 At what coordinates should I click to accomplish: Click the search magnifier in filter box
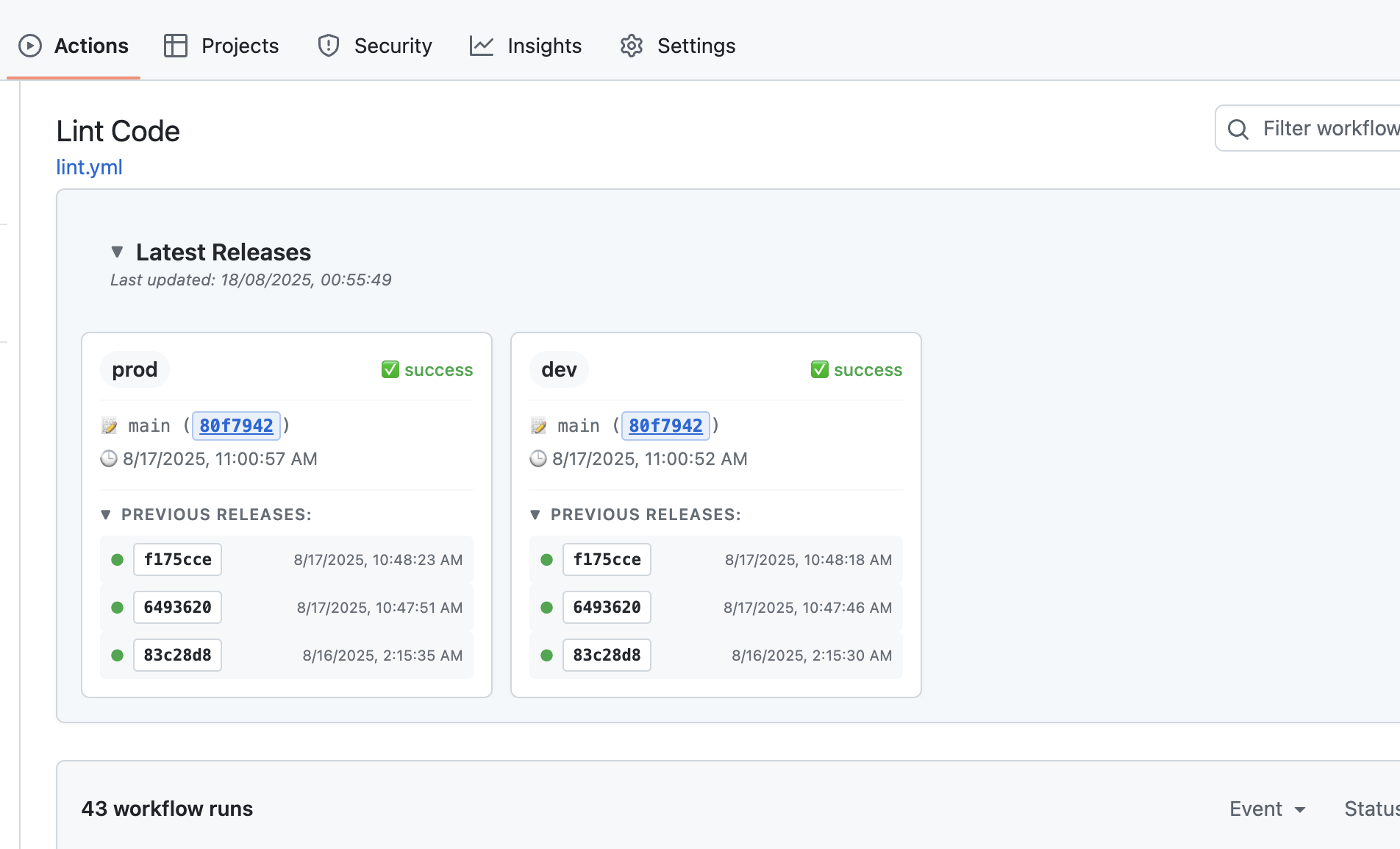pos(1237,128)
